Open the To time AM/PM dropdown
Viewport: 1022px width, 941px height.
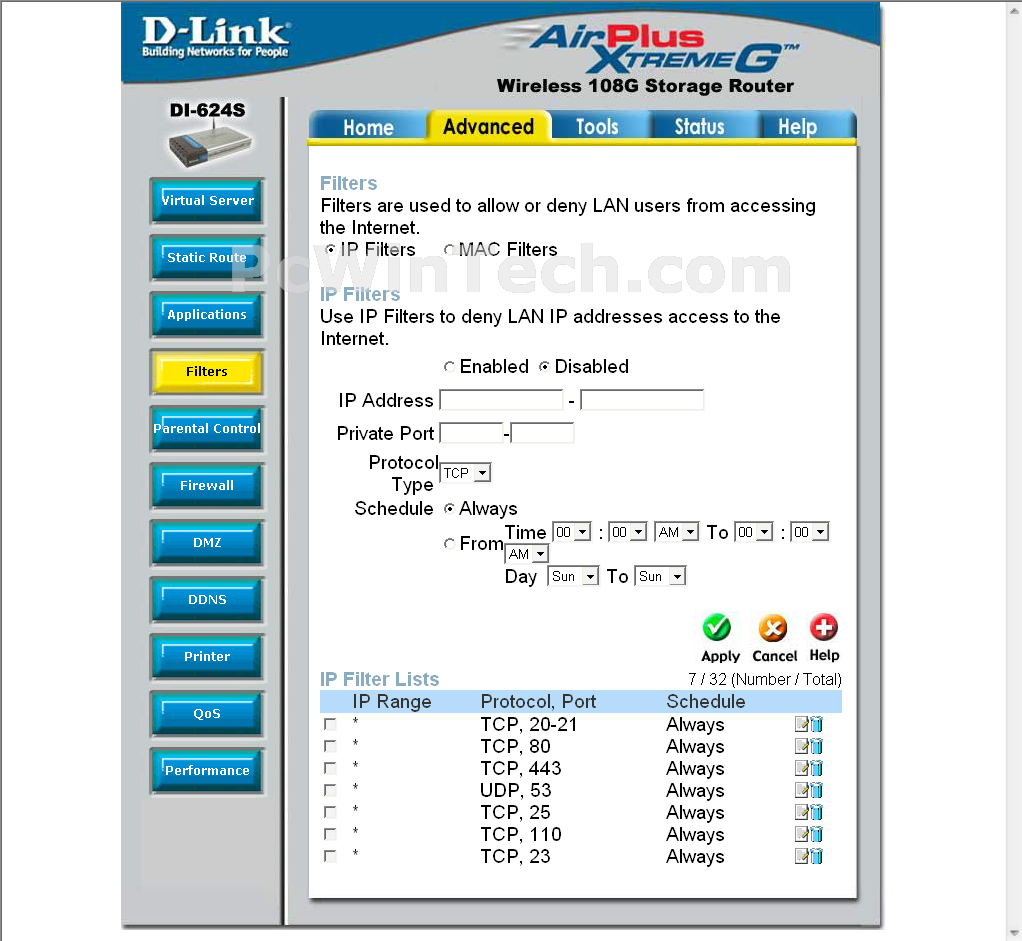coord(527,554)
